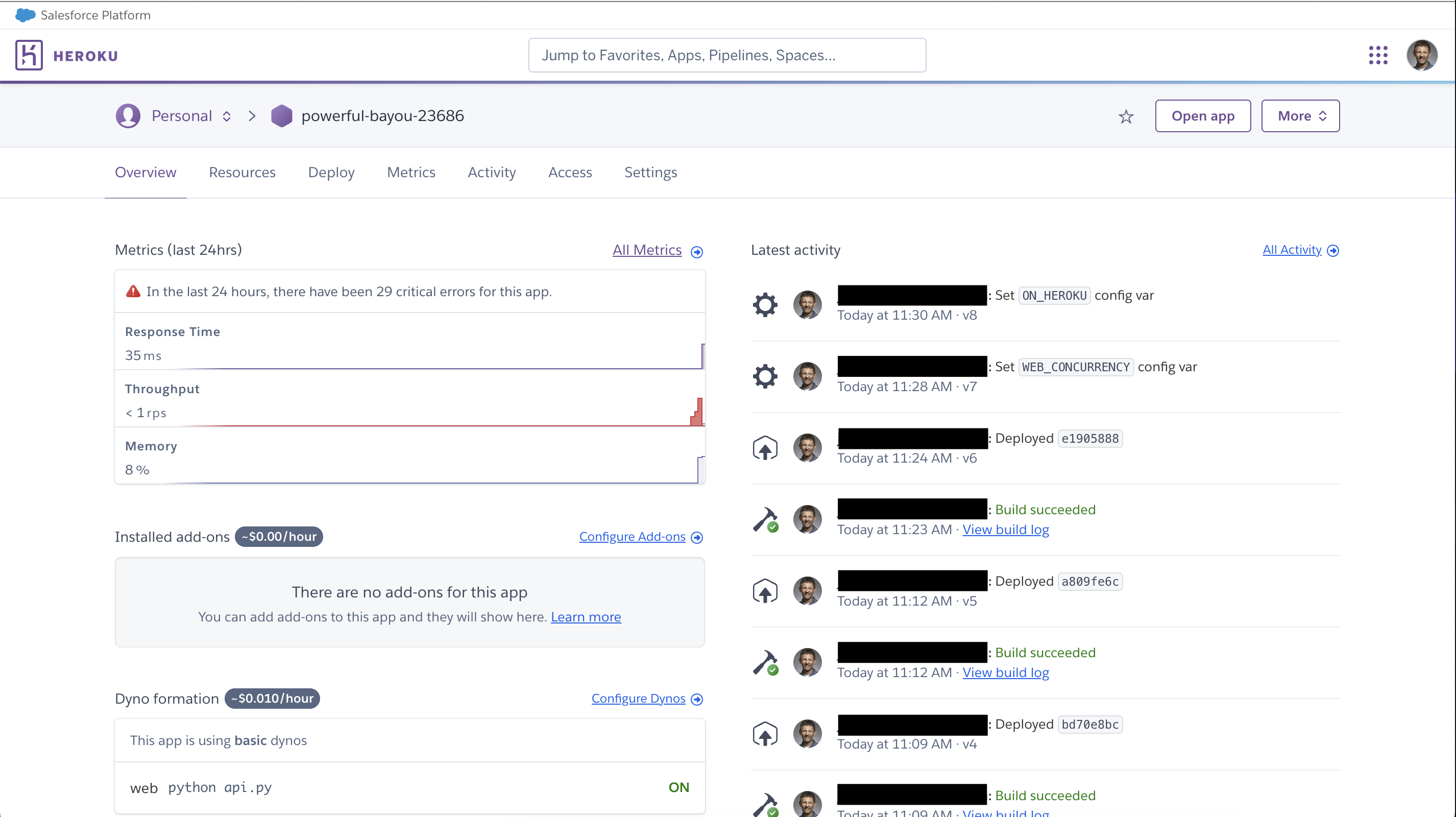
Task: Click the Jump to Favorites search field
Action: [x=727, y=55]
